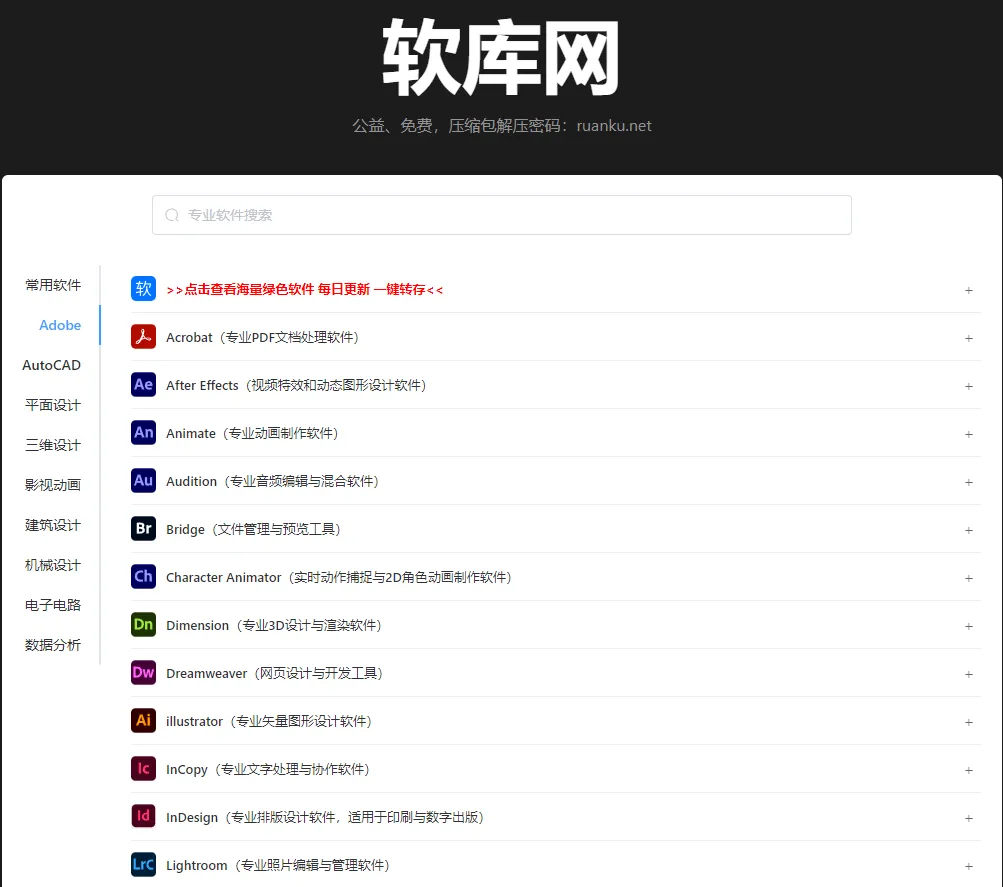The image size is (1003, 887).
Task: Click the InCopy（专业文字处理与协作软件）title
Action: (x=268, y=769)
